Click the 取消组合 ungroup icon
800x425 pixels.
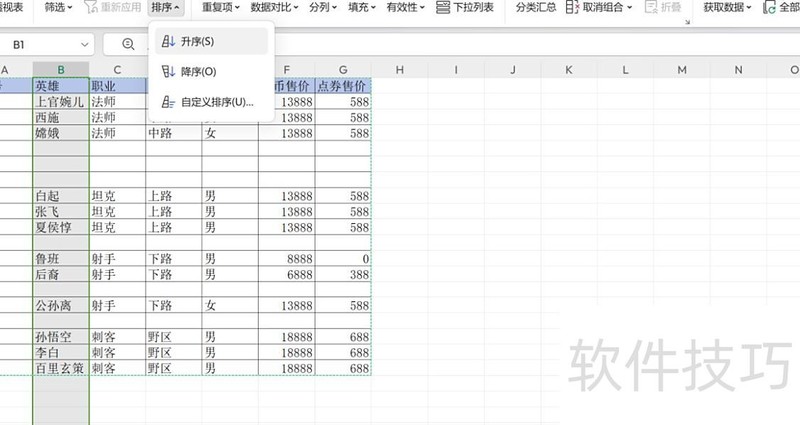click(572, 7)
